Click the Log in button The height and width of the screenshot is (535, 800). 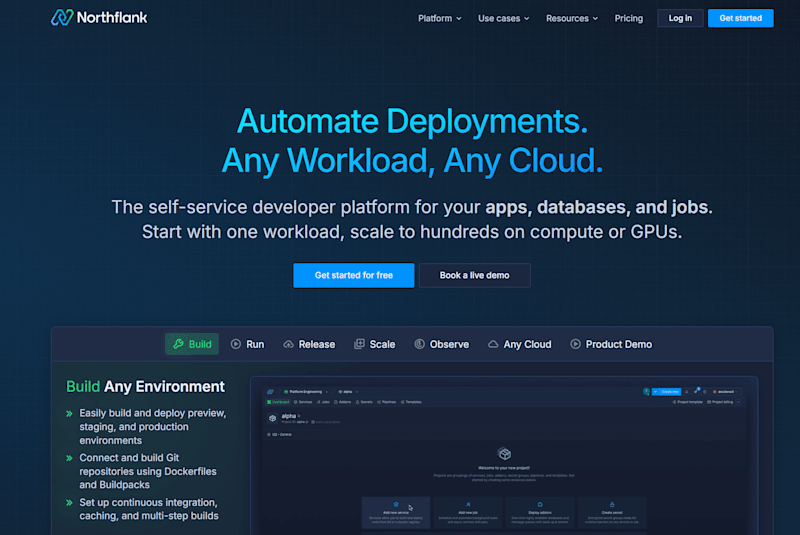[x=680, y=18]
